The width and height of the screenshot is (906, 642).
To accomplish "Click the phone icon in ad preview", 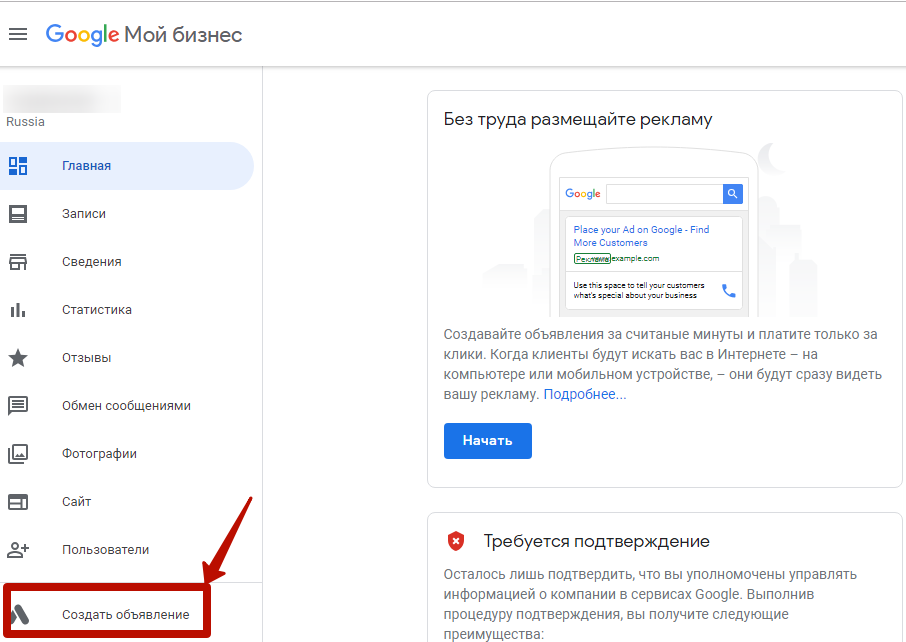I will (x=729, y=290).
